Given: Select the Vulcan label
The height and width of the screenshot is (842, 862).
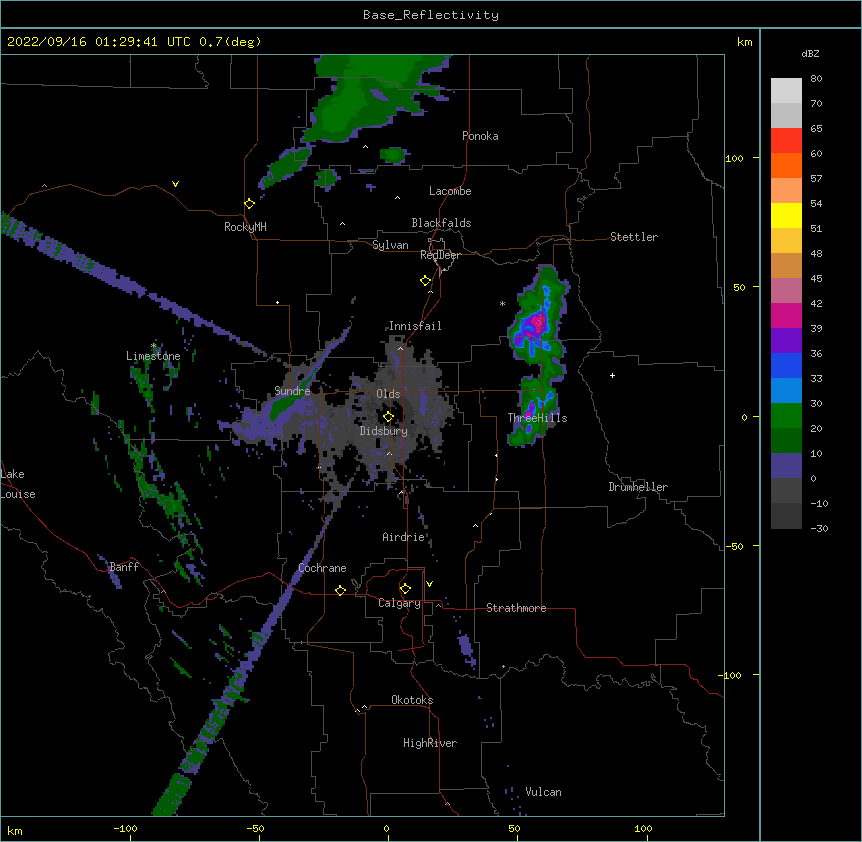Looking at the screenshot, I should pyautogui.click(x=543, y=792).
